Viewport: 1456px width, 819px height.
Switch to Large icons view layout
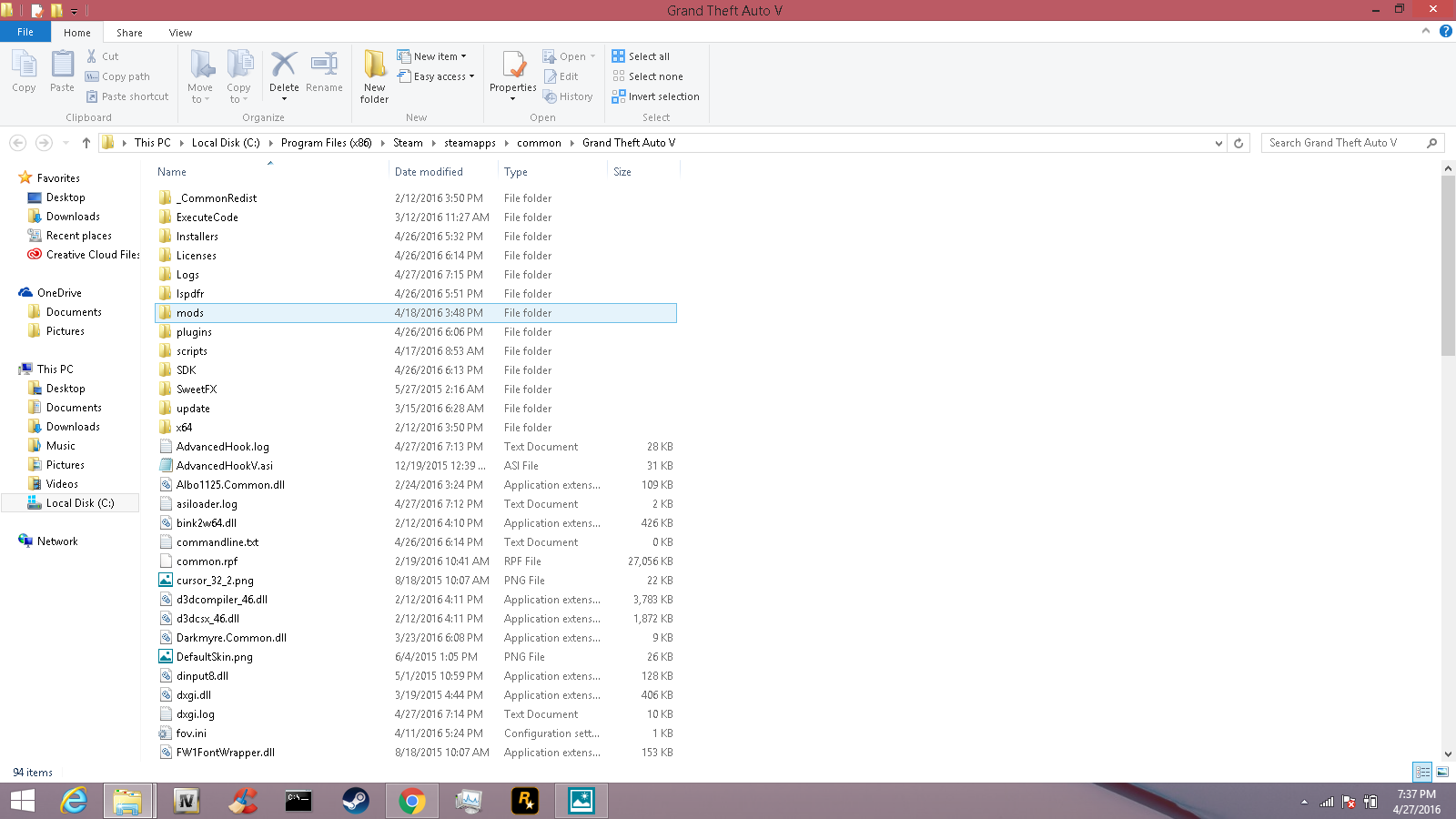pyautogui.click(x=1442, y=772)
